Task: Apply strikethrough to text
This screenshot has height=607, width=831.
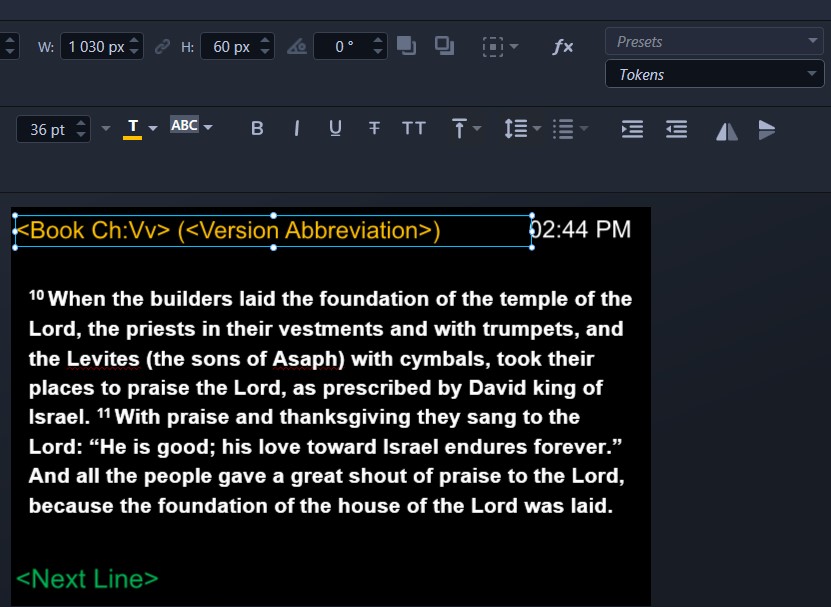Action: coord(374,128)
